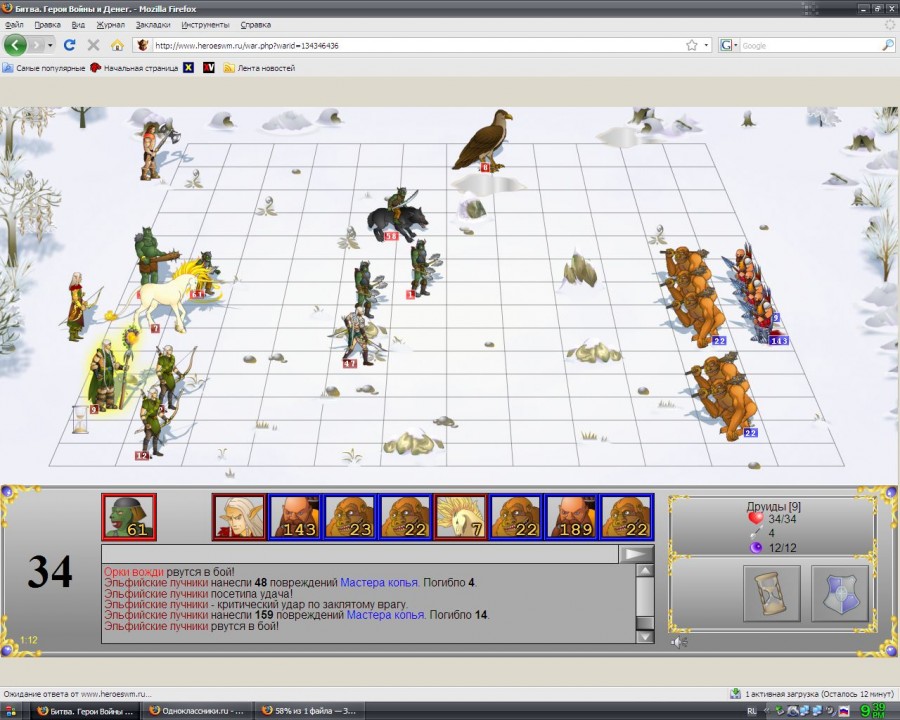Open the Google search engine dropdown

(729, 45)
